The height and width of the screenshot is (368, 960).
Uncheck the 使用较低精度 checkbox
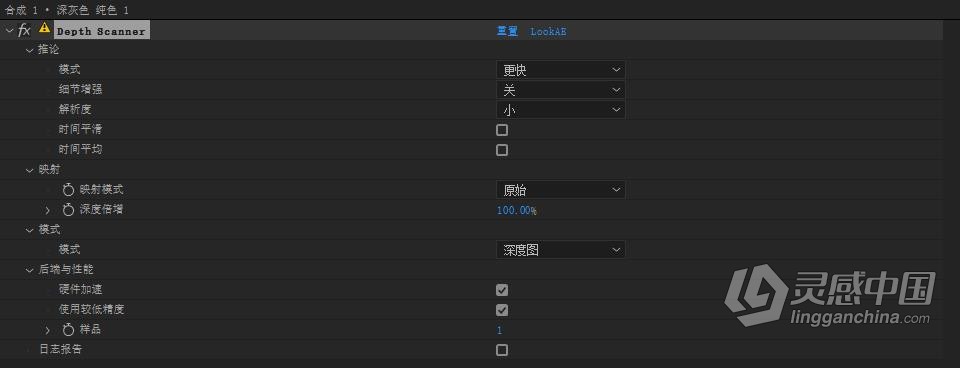(502, 310)
